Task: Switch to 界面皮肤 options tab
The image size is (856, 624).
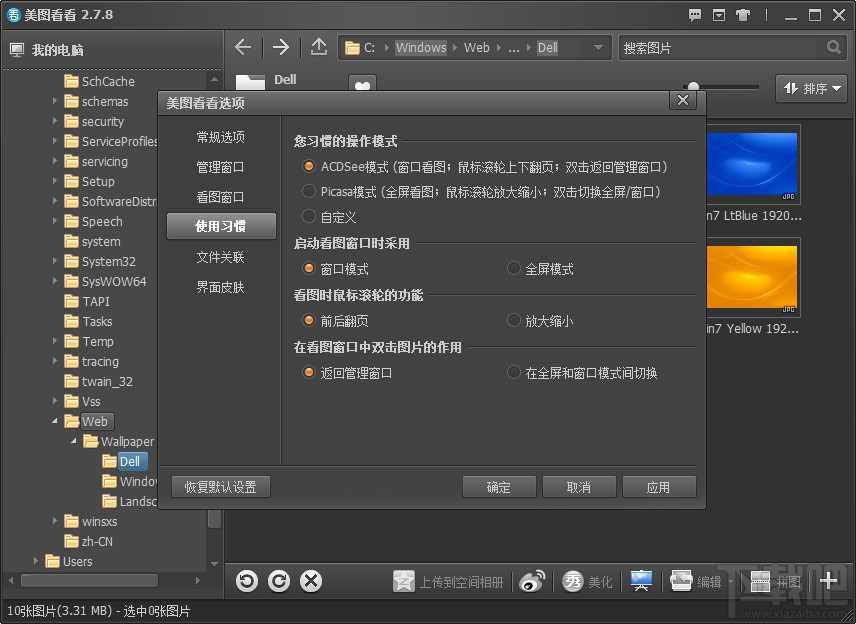Action: tap(220, 287)
